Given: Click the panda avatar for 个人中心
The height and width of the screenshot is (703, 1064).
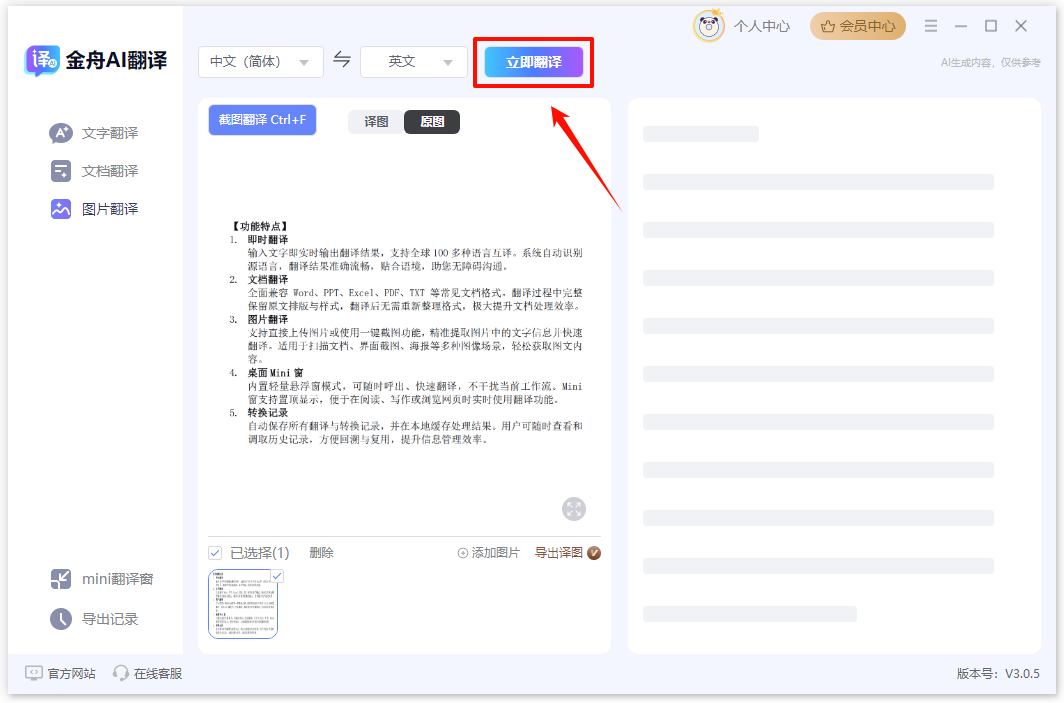Looking at the screenshot, I should coord(708,26).
